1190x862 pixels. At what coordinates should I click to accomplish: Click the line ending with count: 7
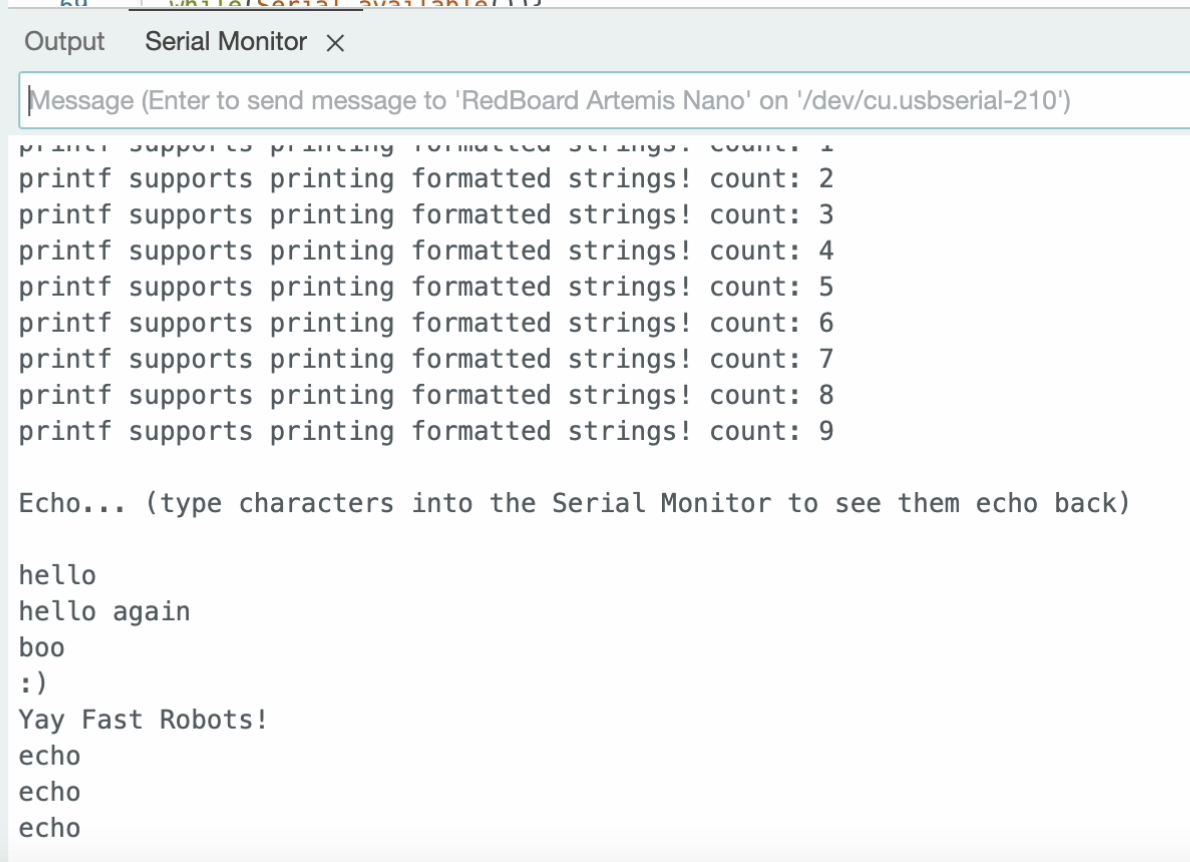coord(426,360)
